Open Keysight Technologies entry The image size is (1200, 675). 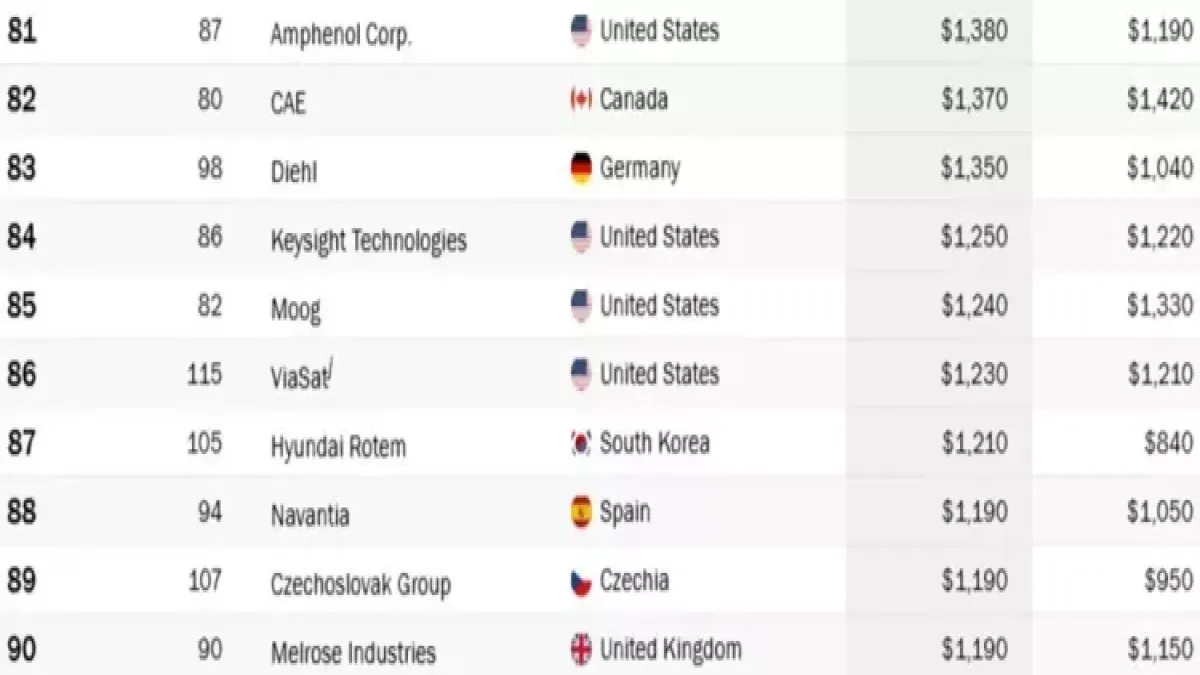point(368,241)
